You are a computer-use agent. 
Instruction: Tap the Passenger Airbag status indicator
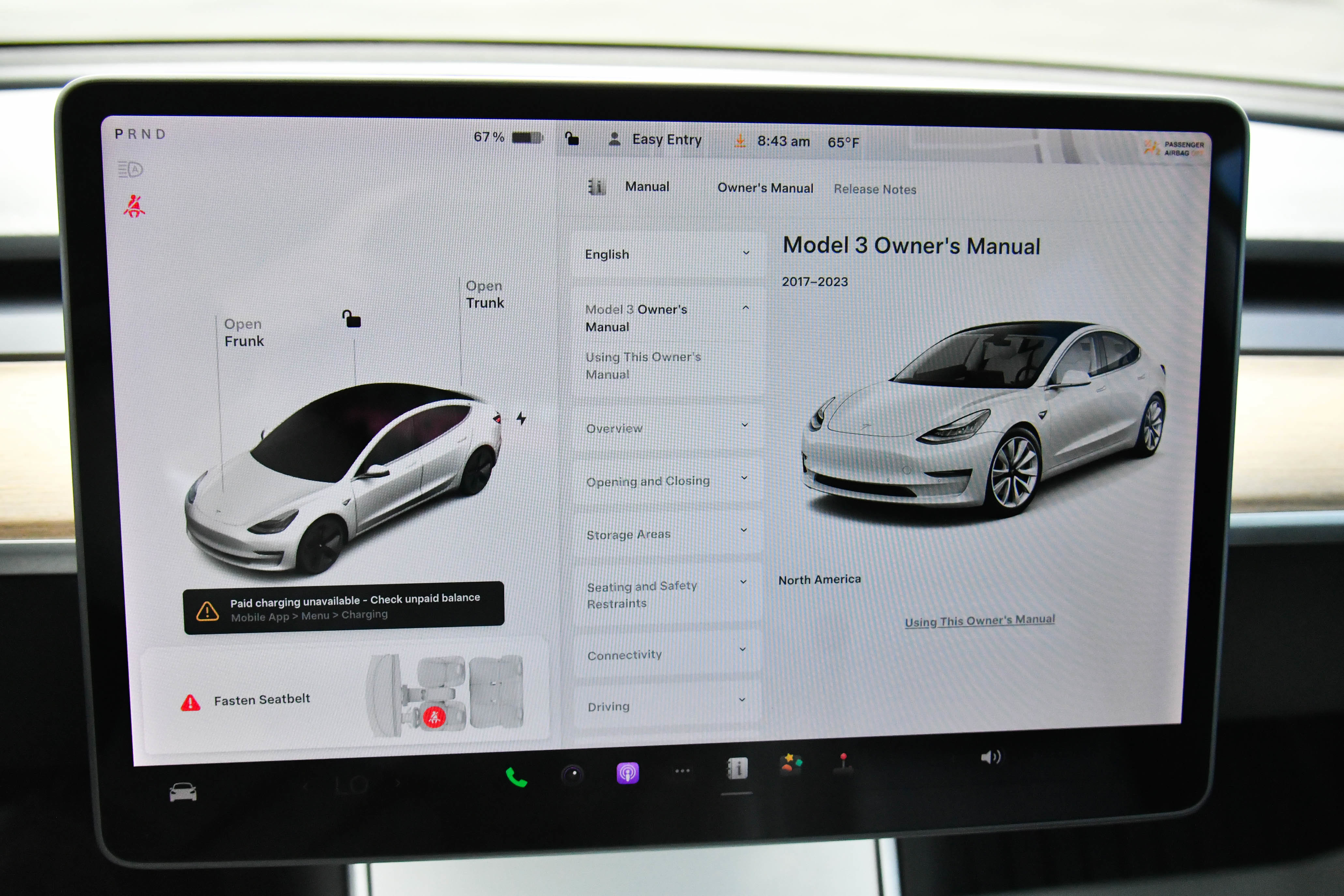1174,149
